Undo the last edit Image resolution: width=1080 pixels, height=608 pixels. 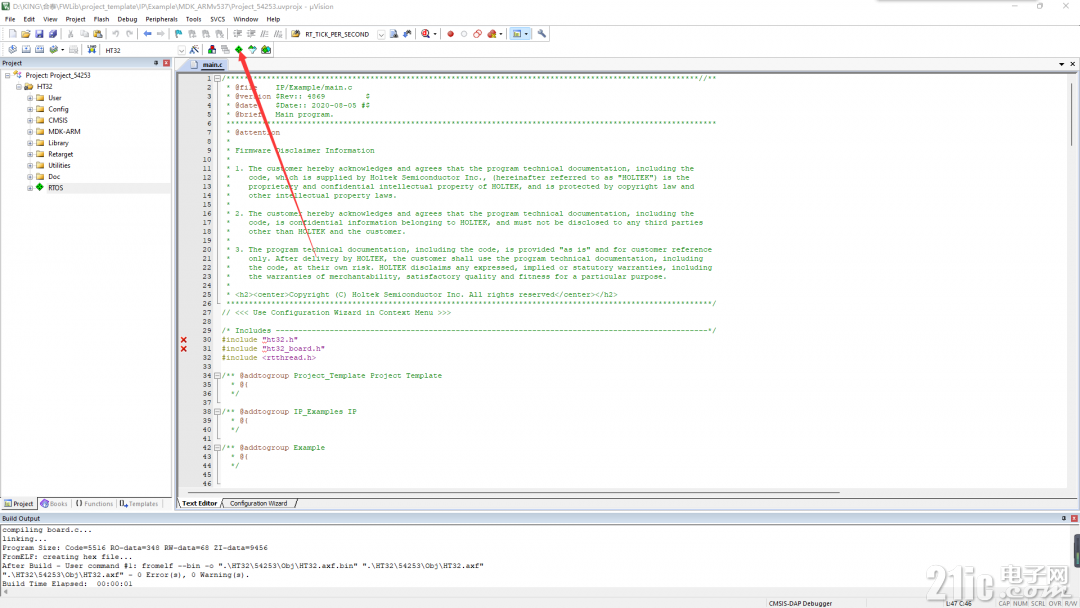click(x=116, y=34)
